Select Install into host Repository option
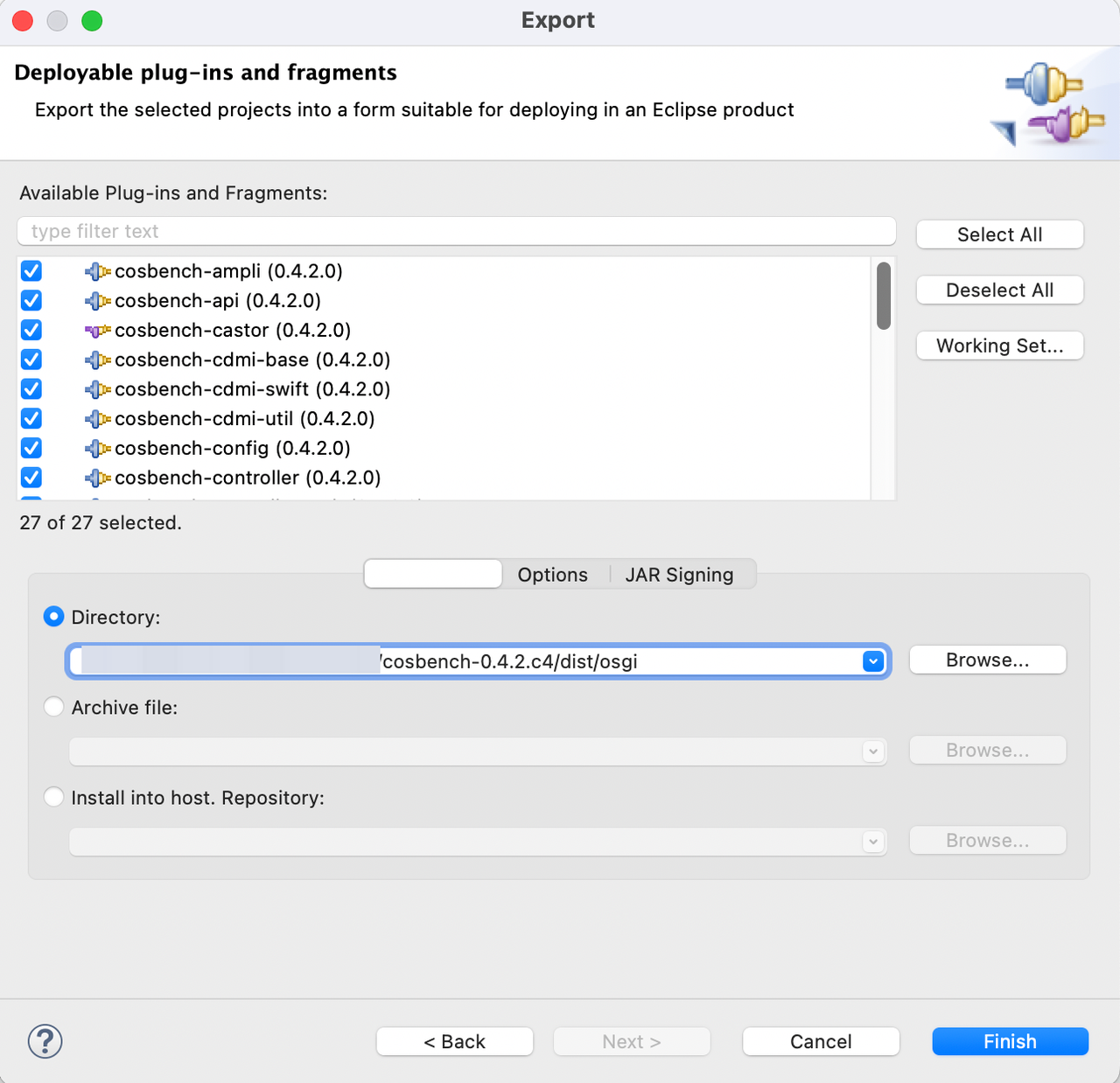The height and width of the screenshot is (1083, 1120). [x=54, y=797]
